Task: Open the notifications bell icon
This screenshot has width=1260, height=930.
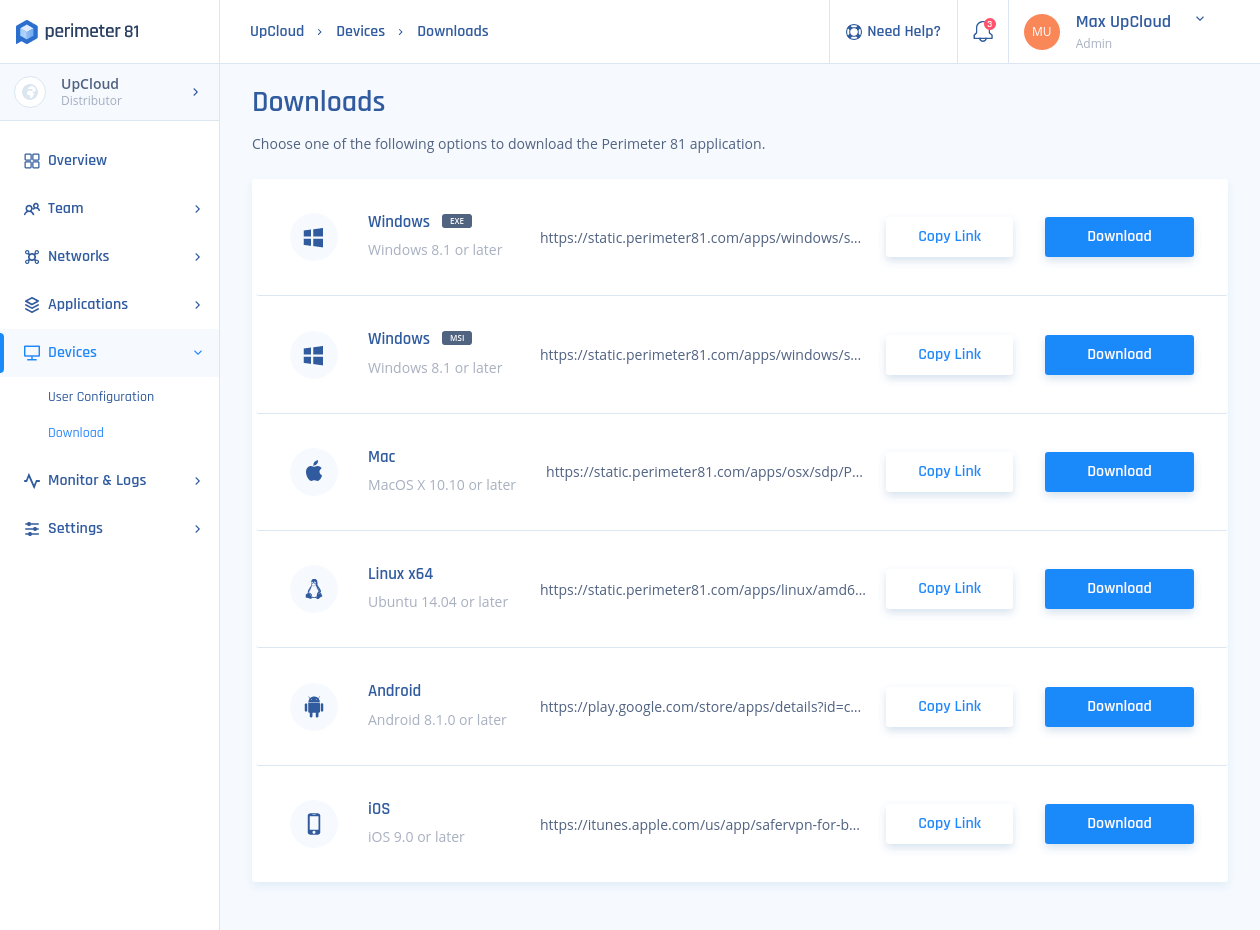Action: click(x=983, y=32)
